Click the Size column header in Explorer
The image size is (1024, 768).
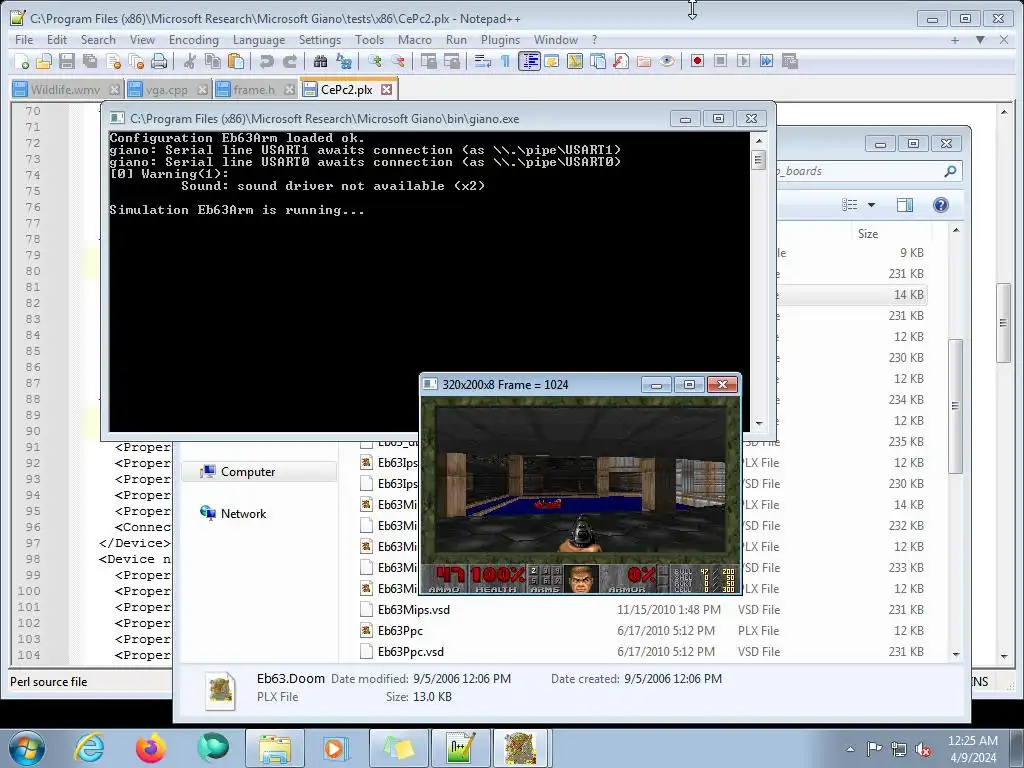868,233
